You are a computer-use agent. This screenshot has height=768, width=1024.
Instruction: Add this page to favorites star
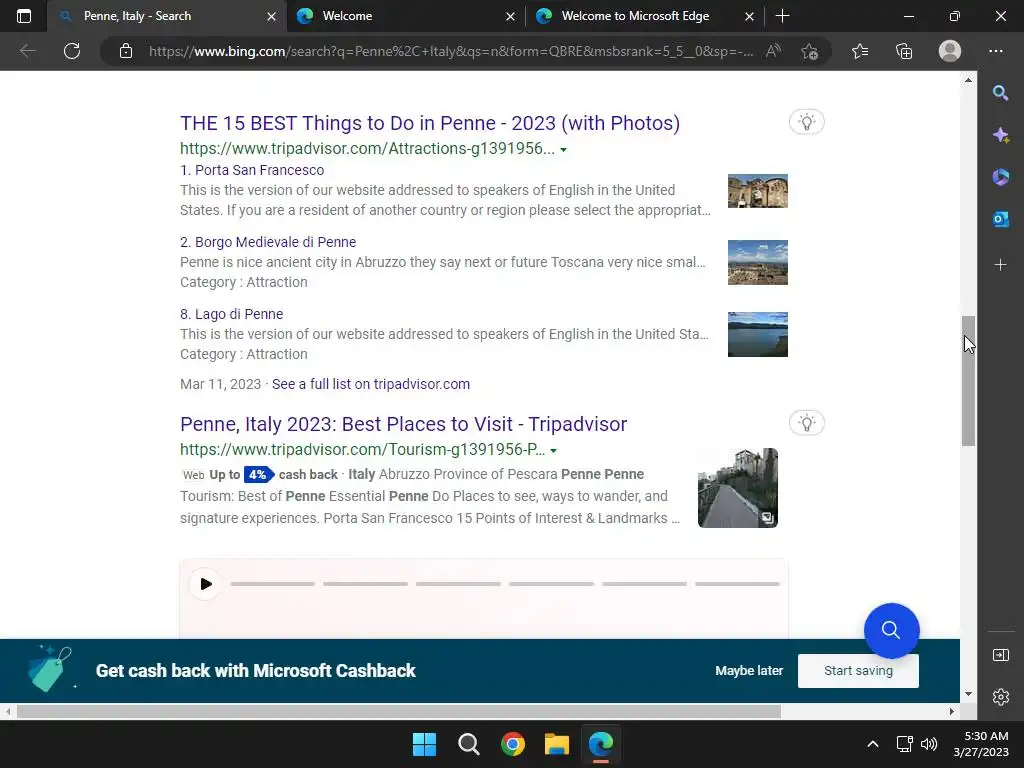tap(810, 51)
